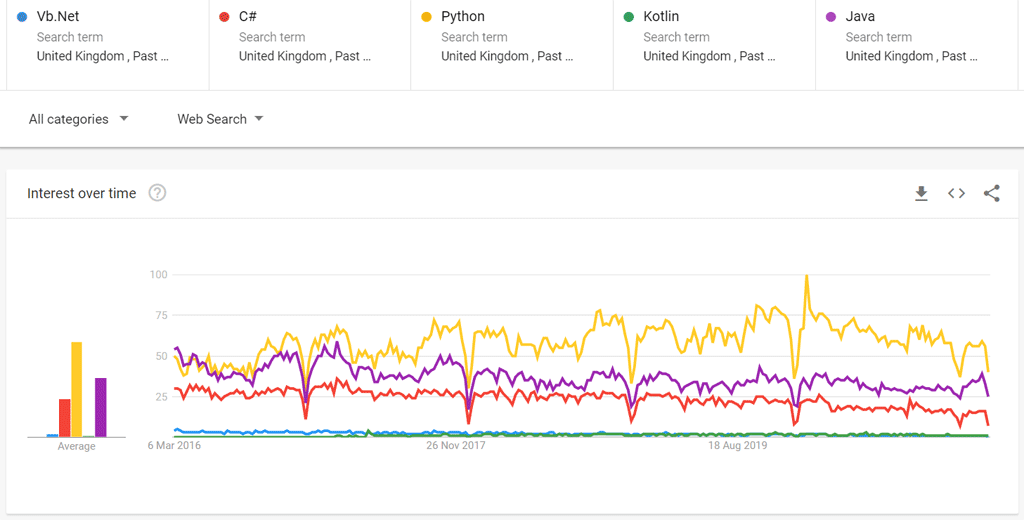Image resolution: width=1024 pixels, height=520 pixels.
Task: Click the blue Vb.Net color dot
Action: click(22, 17)
